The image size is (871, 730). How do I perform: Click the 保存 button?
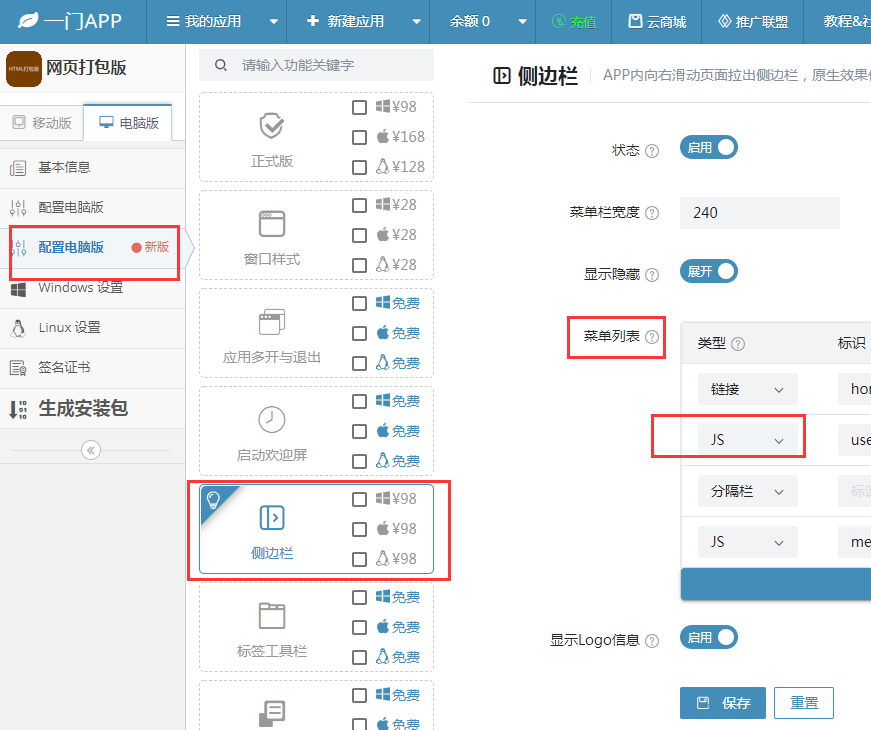(x=723, y=703)
